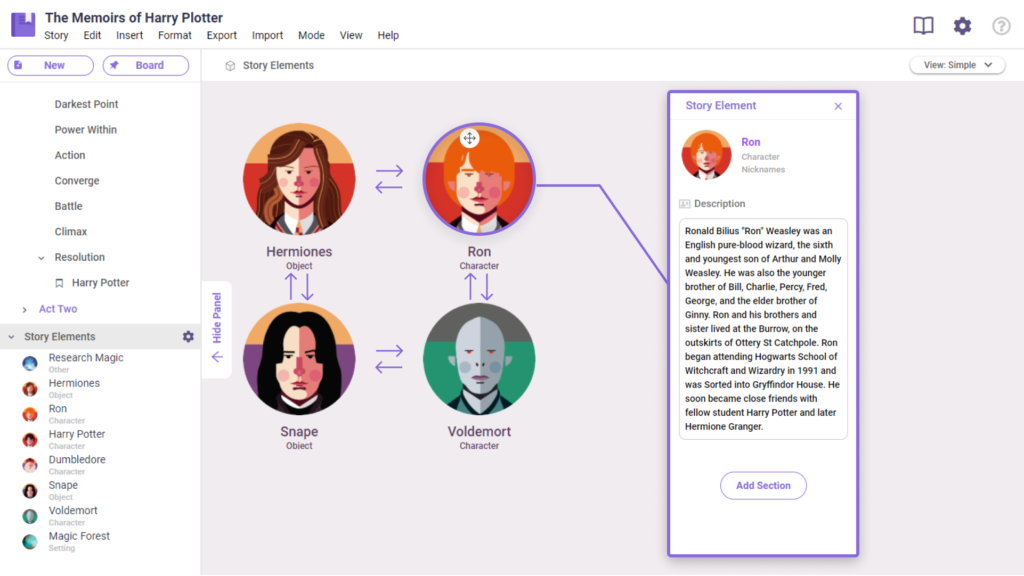Click the Research Magic icon in sidebar
This screenshot has height=576, width=1024.
click(x=30, y=363)
